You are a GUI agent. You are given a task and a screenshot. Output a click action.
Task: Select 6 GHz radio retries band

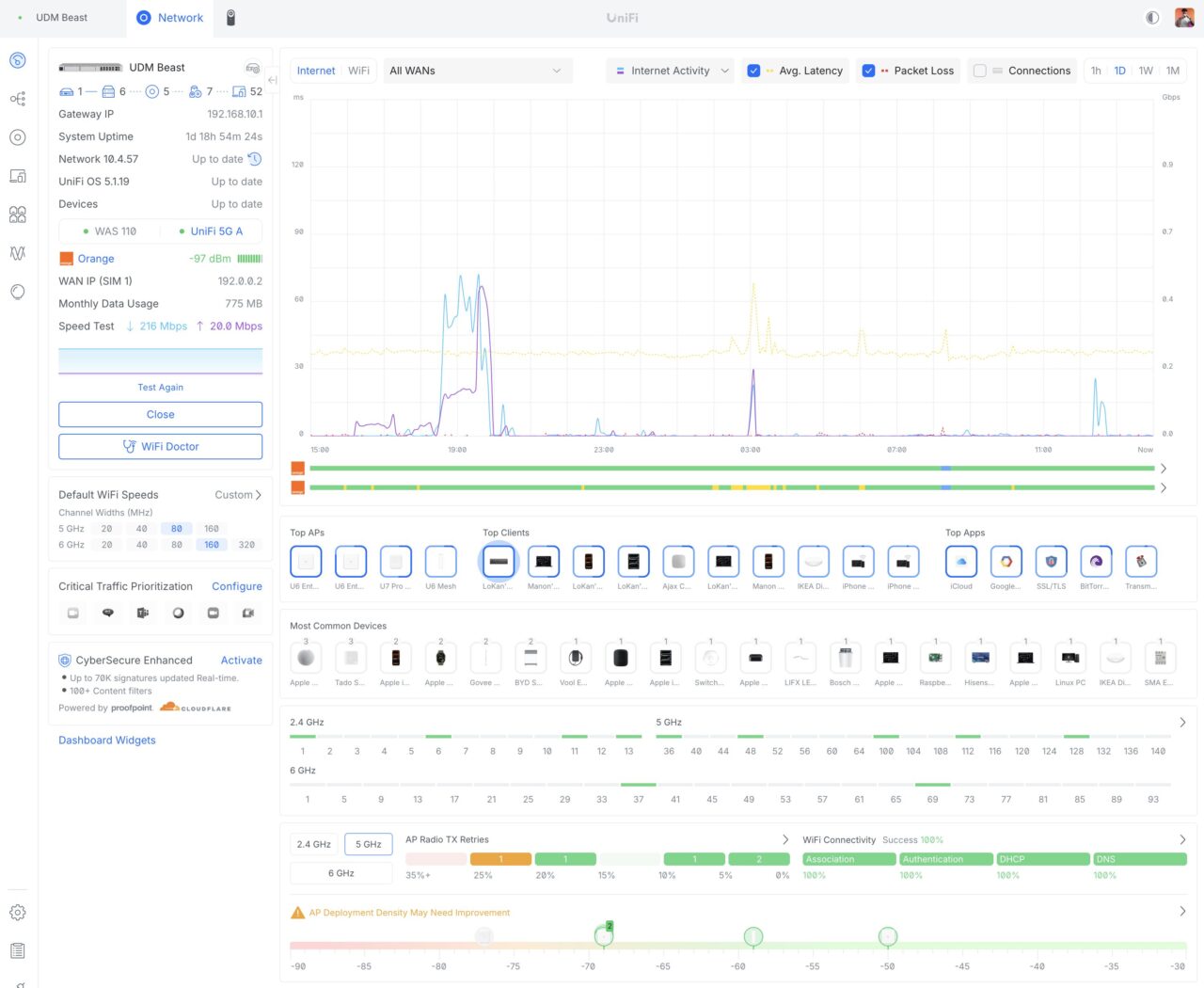[341, 873]
